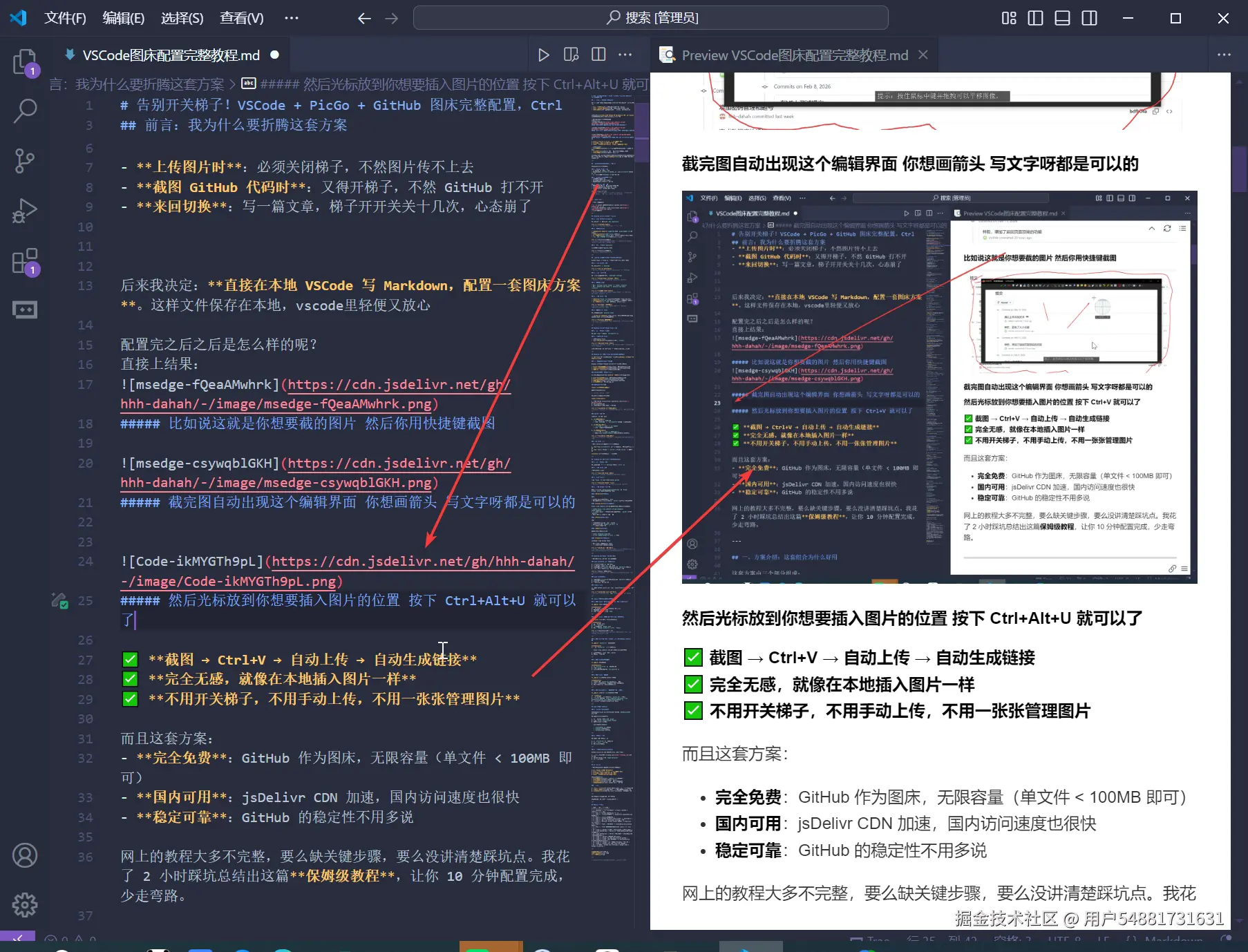The width and height of the screenshot is (1248, 952).
Task: Toggle the bottom panel visibility
Action: (x=1062, y=18)
